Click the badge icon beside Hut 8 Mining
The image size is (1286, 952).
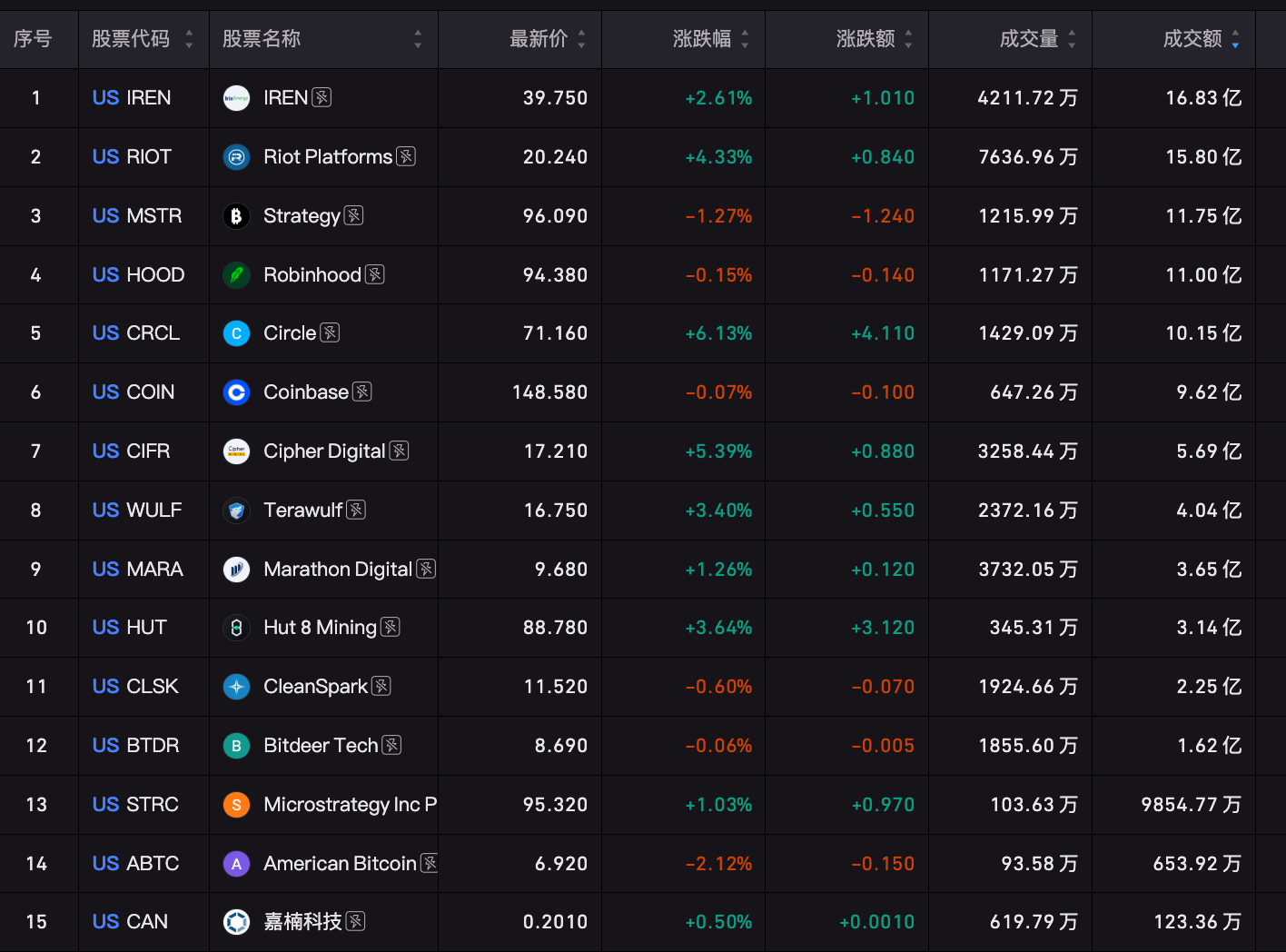[x=391, y=627]
